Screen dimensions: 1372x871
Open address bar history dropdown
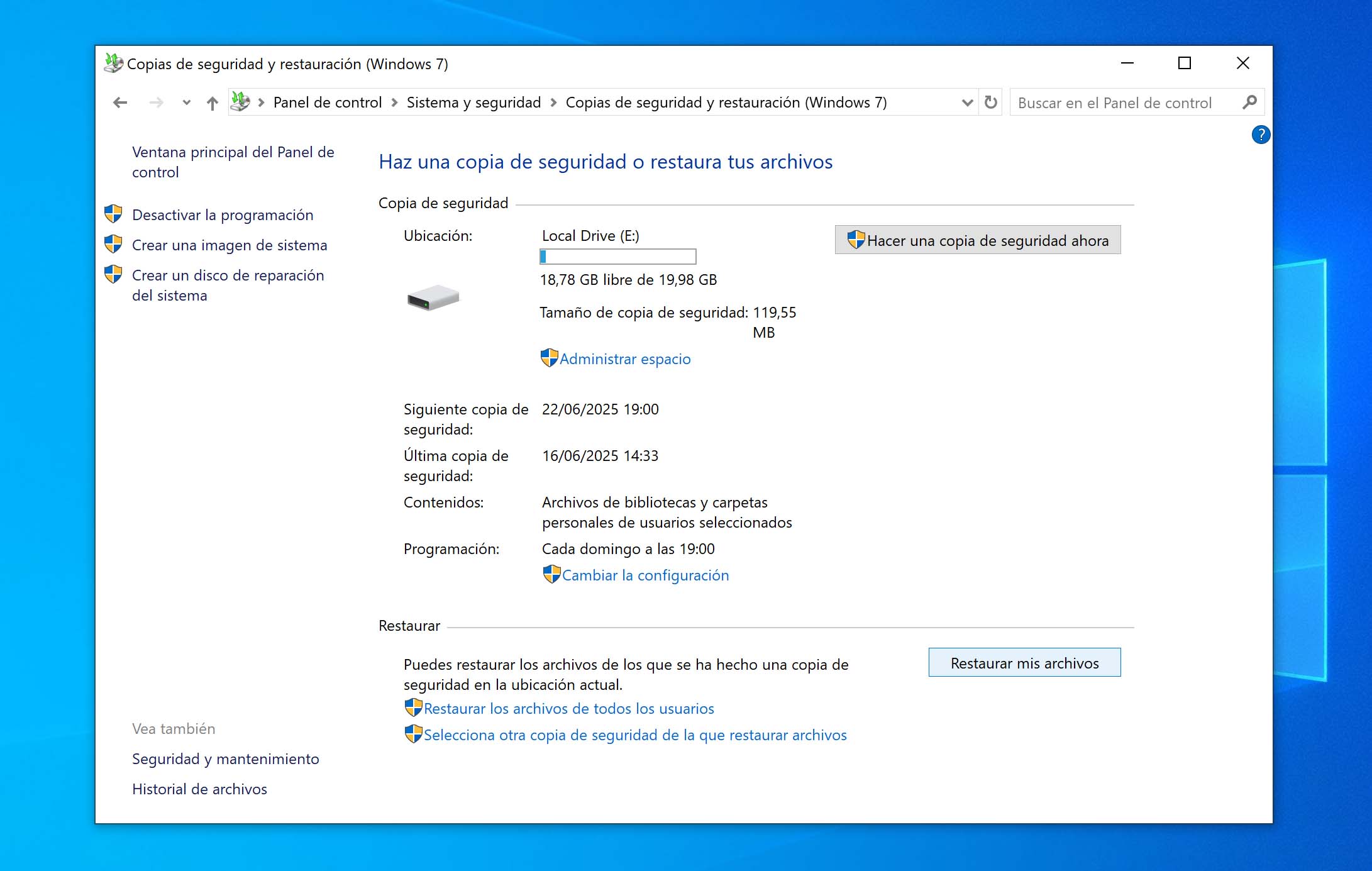tap(967, 103)
